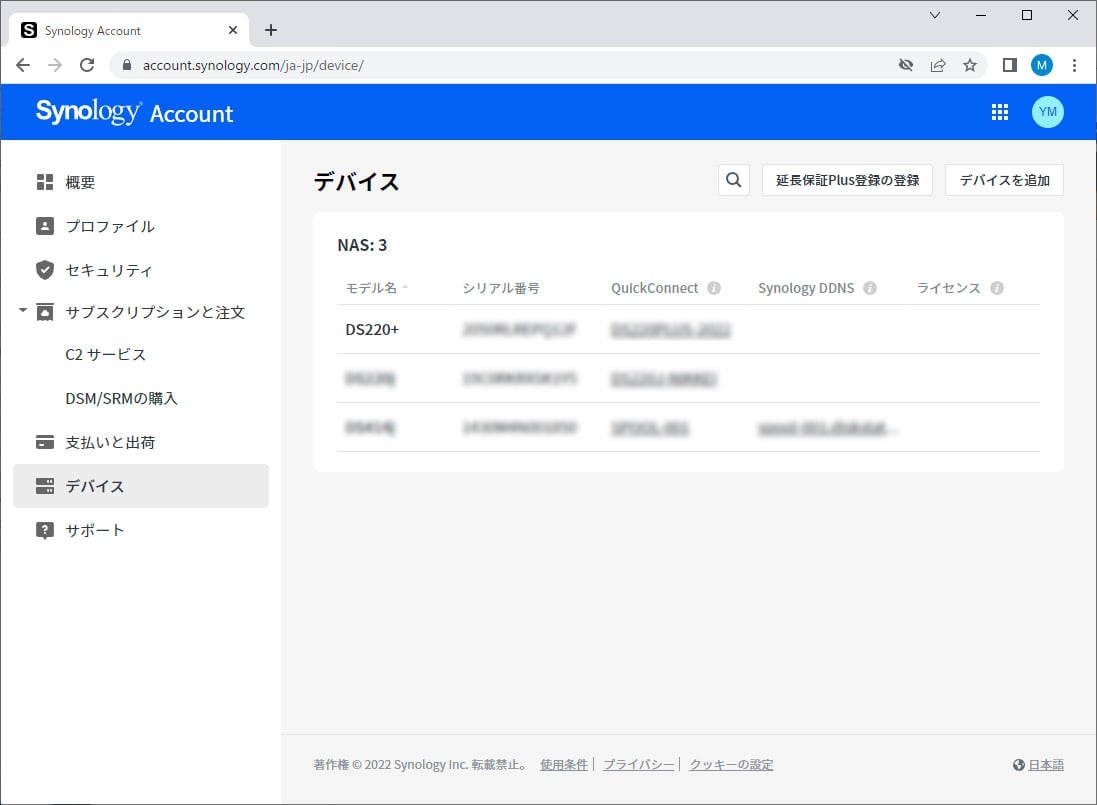The width and height of the screenshot is (1097, 805).
Task: Click the Synology Account logo
Action: tap(134, 112)
